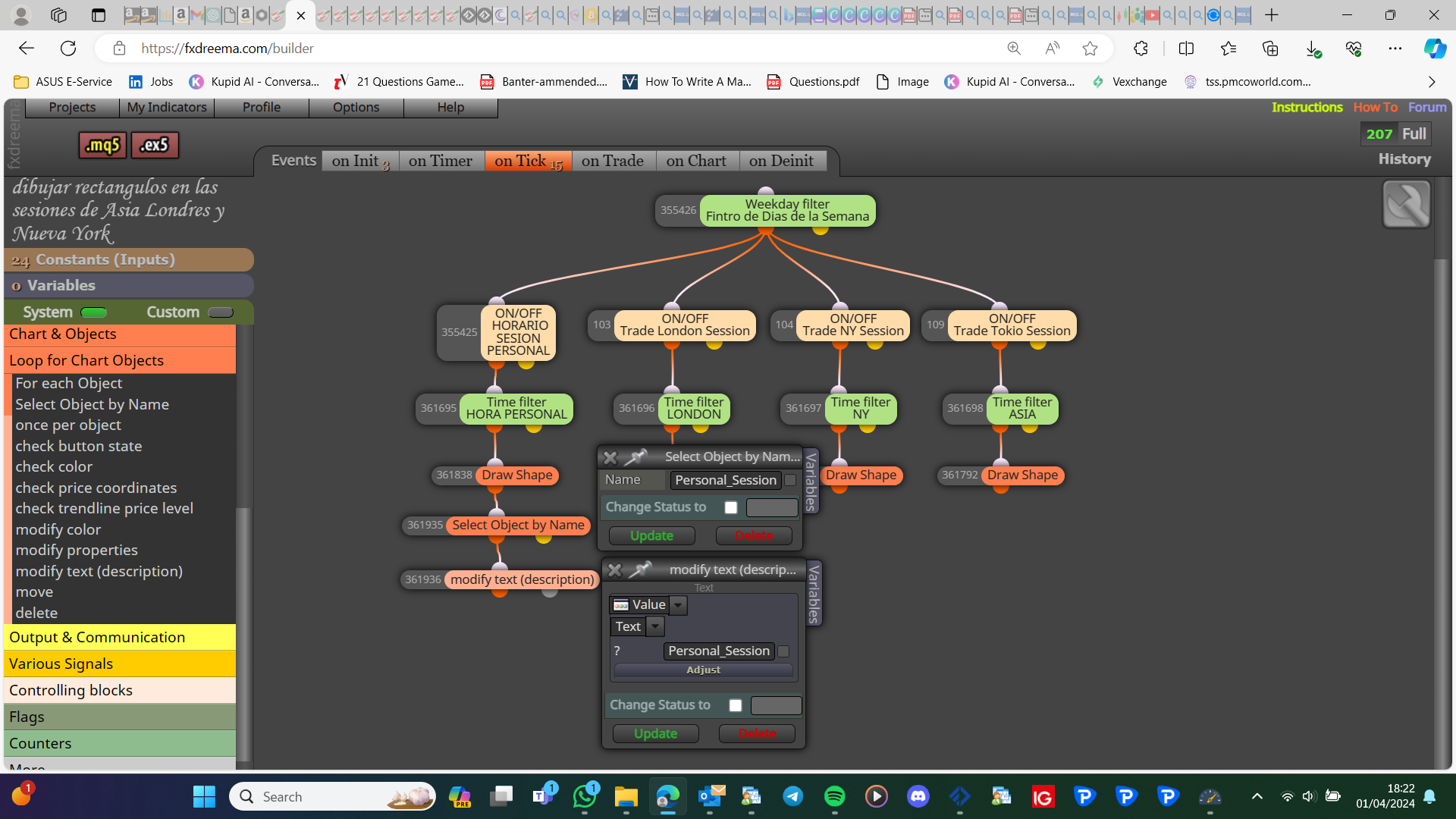Click Update in modify text panel

655,734
